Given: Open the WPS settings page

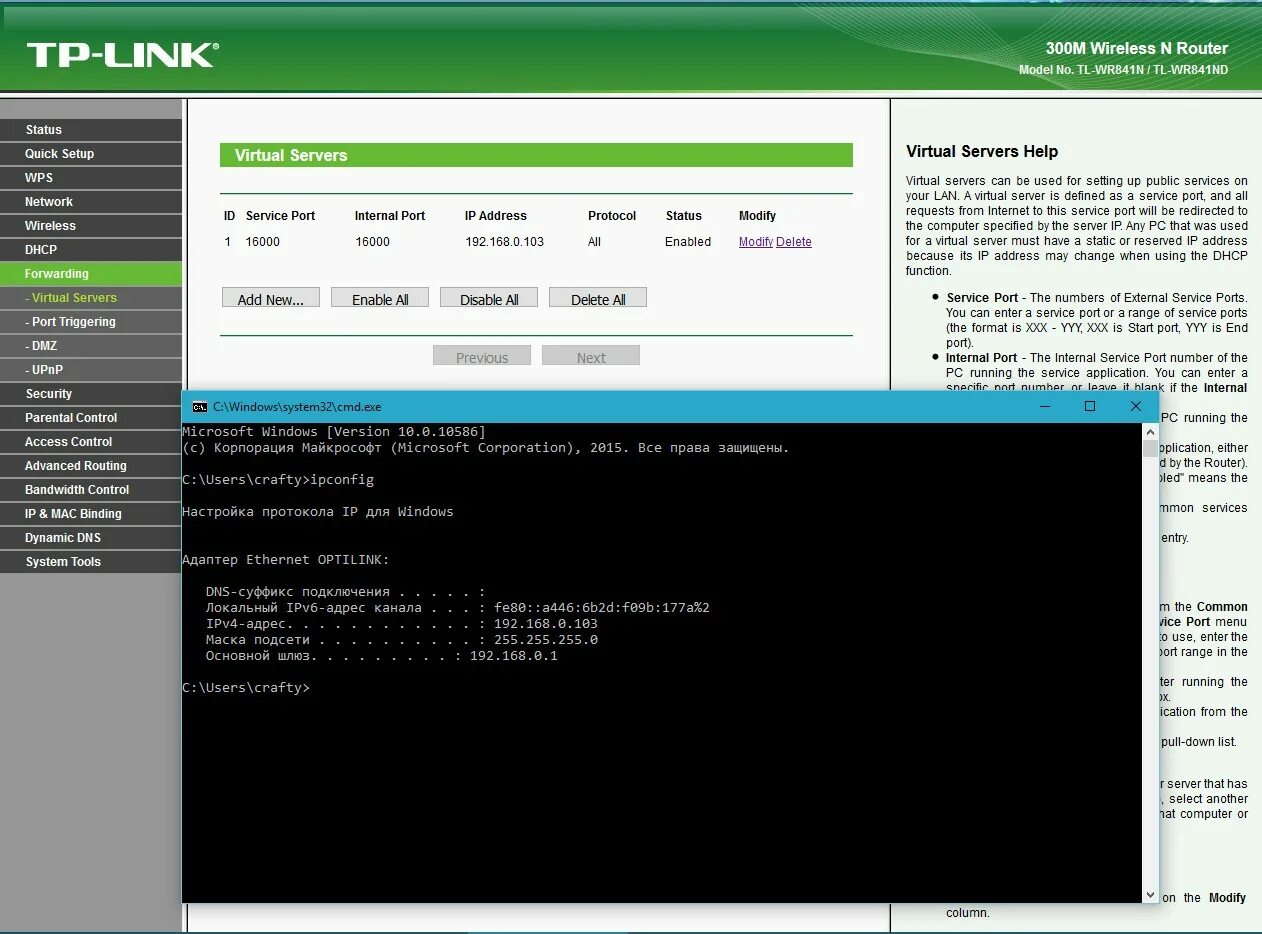Looking at the screenshot, I should [38, 177].
